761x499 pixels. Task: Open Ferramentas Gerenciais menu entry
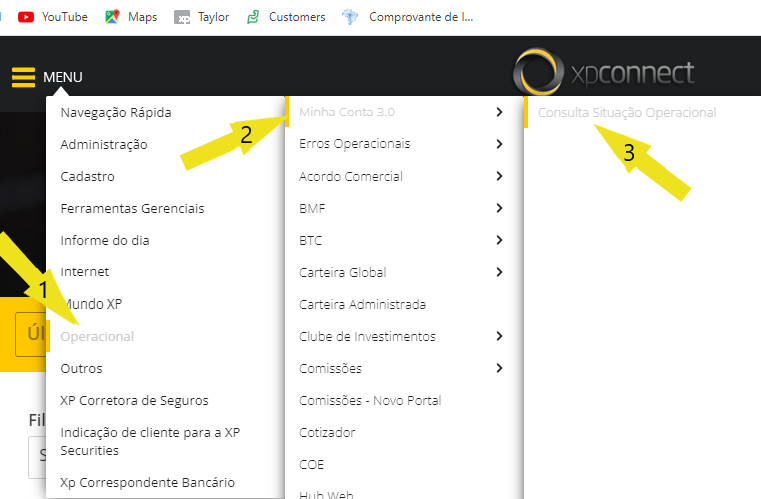click(132, 209)
